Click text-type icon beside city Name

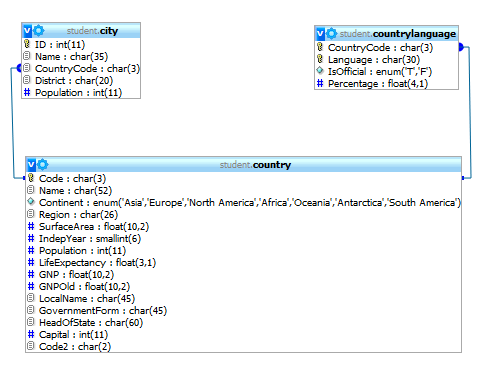pos(27,56)
